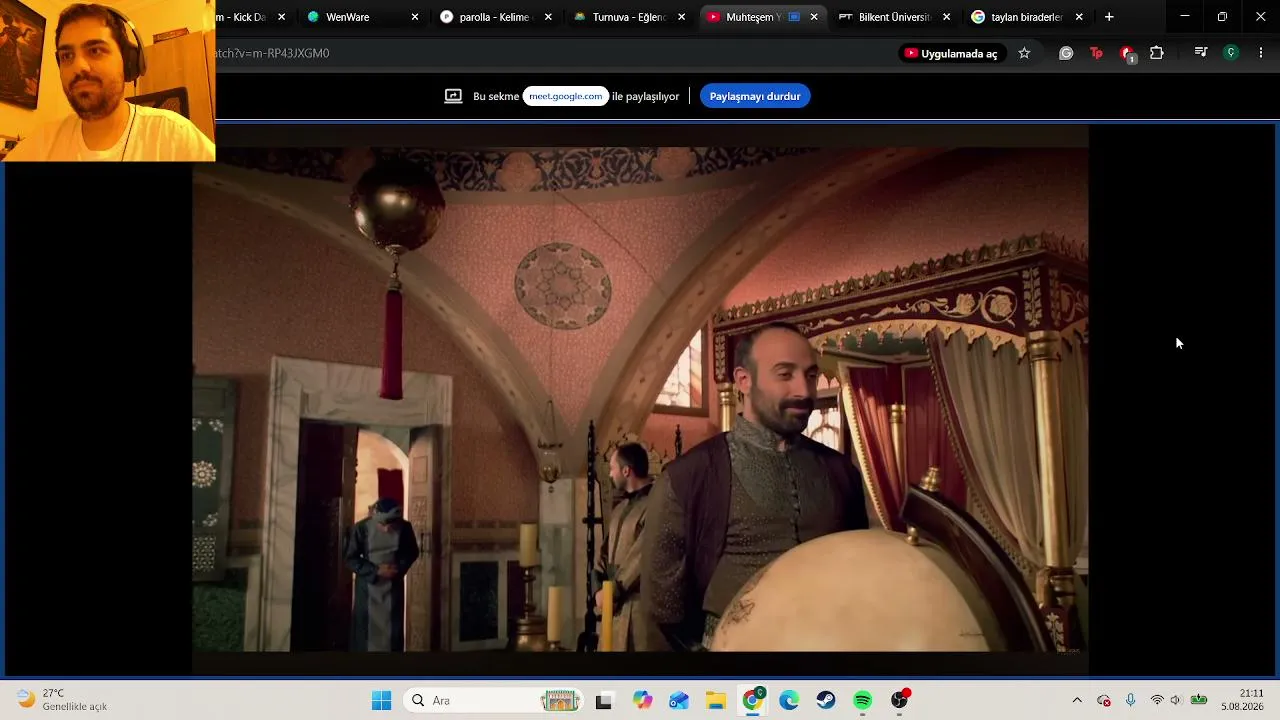Screen dimensions: 1280x720
Task: Show hidden system tray icons
Action: pyautogui.click(x=1077, y=701)
